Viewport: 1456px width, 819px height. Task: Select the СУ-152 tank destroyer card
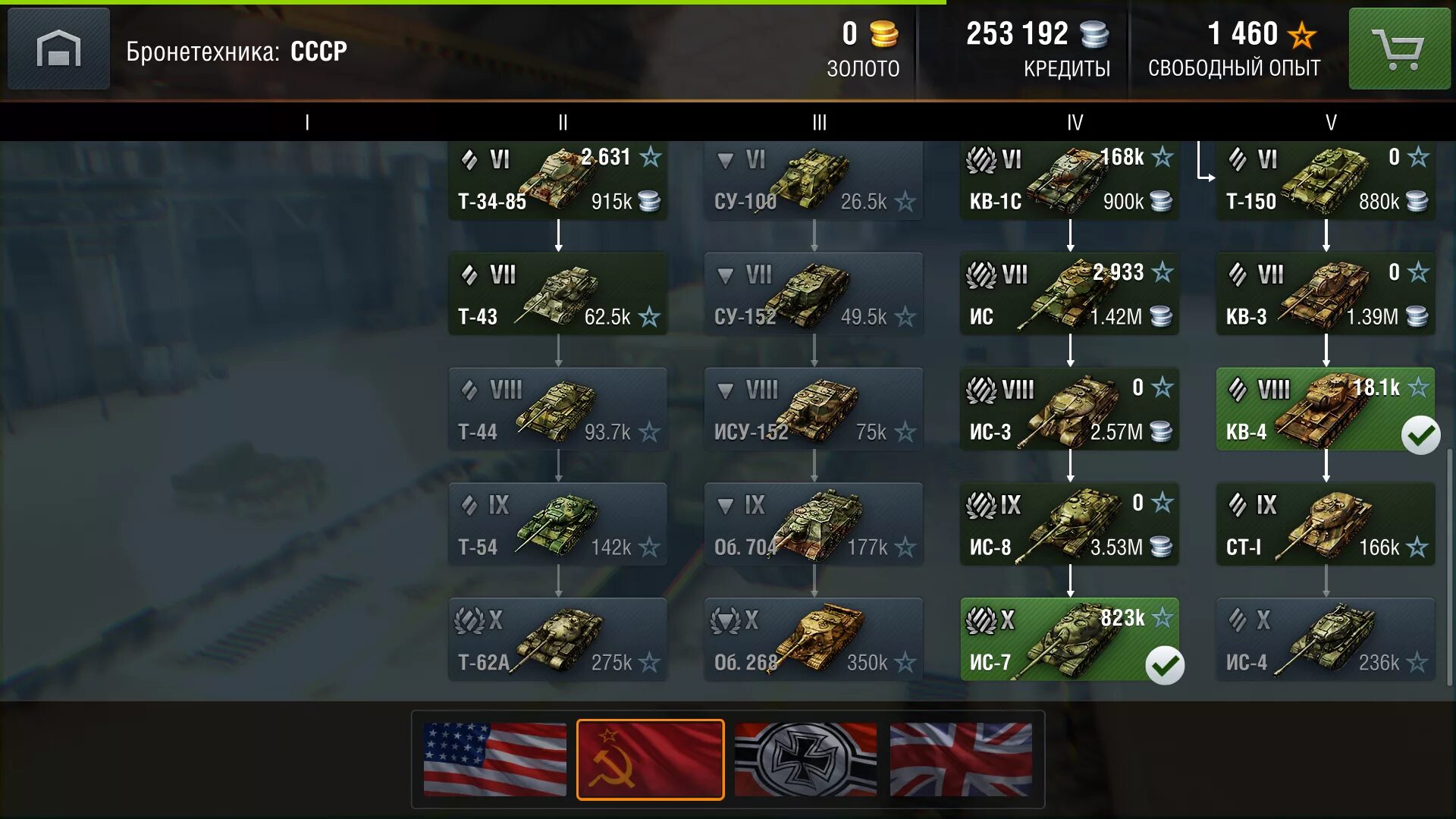click(x=814, y=295)
